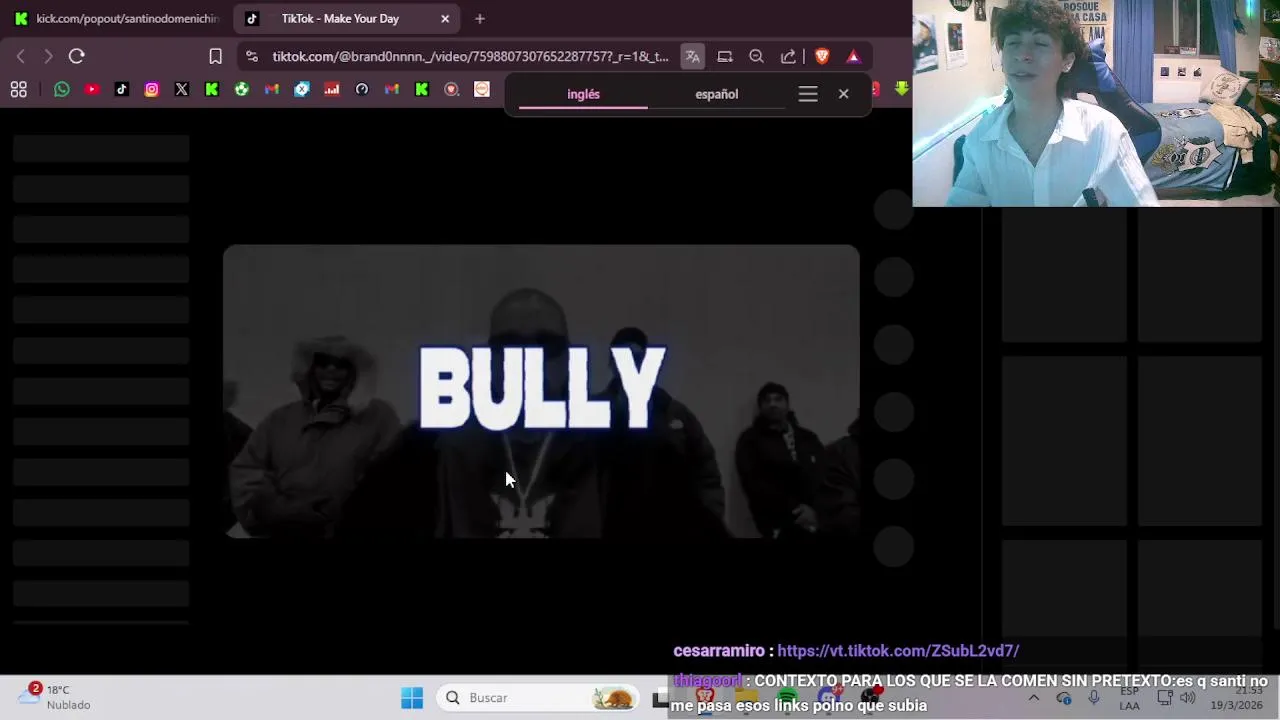
Task: Click the taskbar Buscar search box
Action: [x=539, y=698]
